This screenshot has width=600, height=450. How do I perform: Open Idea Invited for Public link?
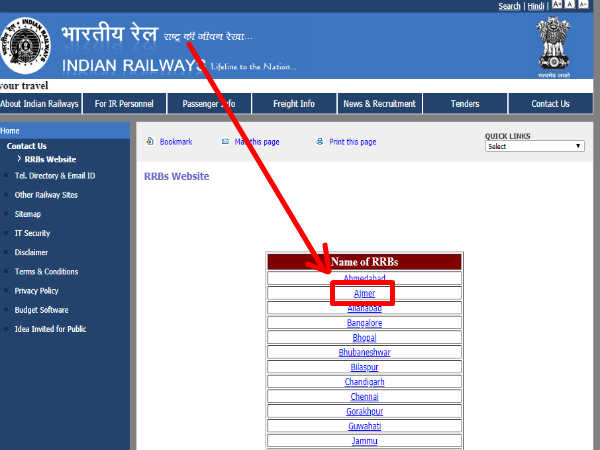tap(50, 329)
